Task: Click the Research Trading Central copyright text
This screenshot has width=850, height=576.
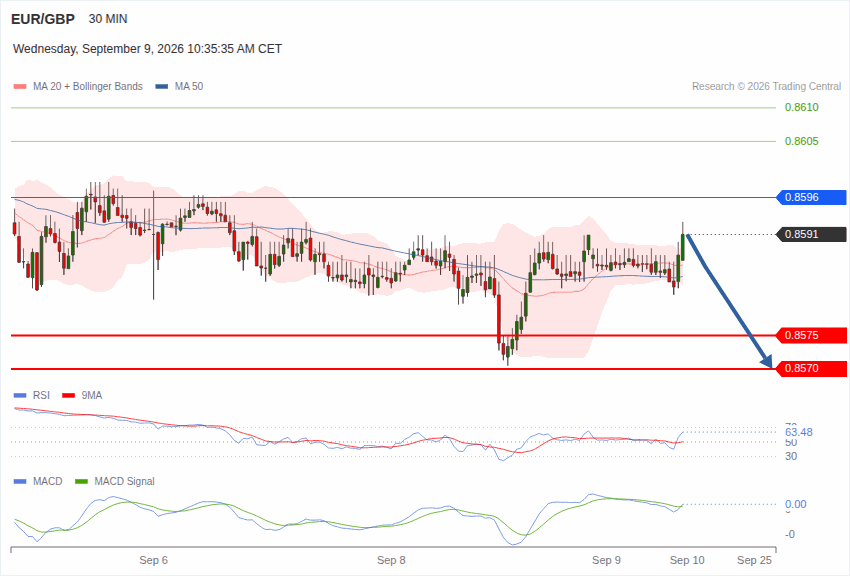Action: (x=766, y=87)
